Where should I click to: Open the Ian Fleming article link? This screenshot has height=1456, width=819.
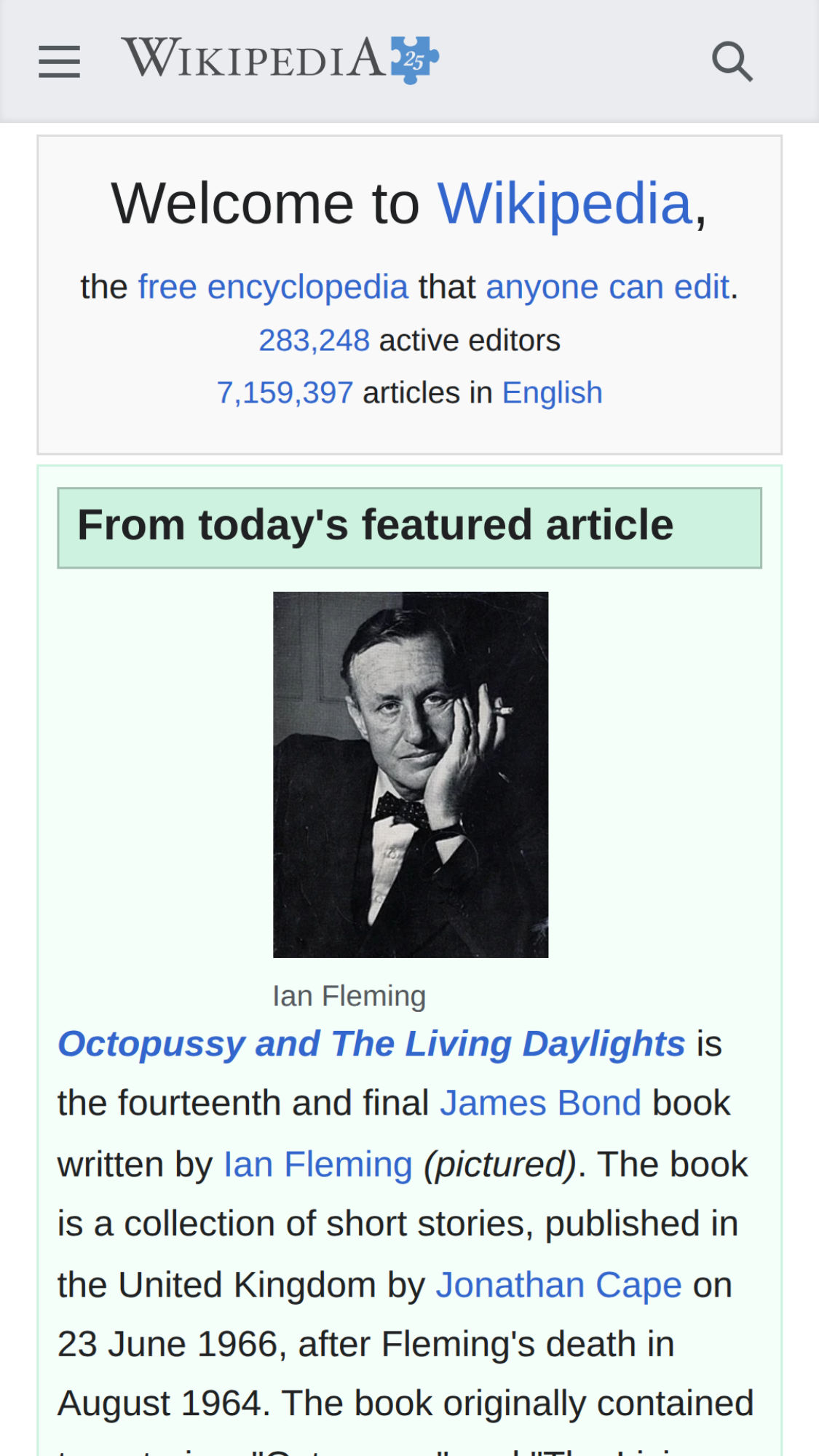[318, 1163]
